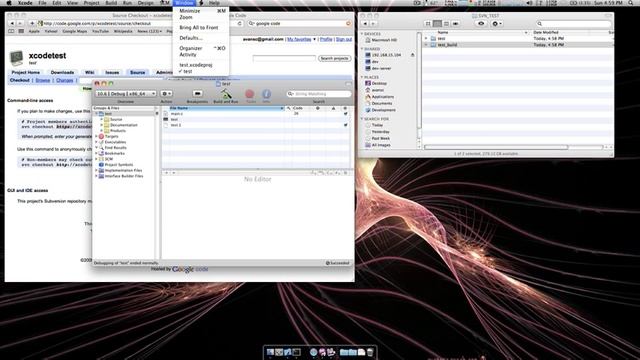The image size is (640, 360).
Task: Toggle the target checkbox for test.1 file
Action: [345, 125]
